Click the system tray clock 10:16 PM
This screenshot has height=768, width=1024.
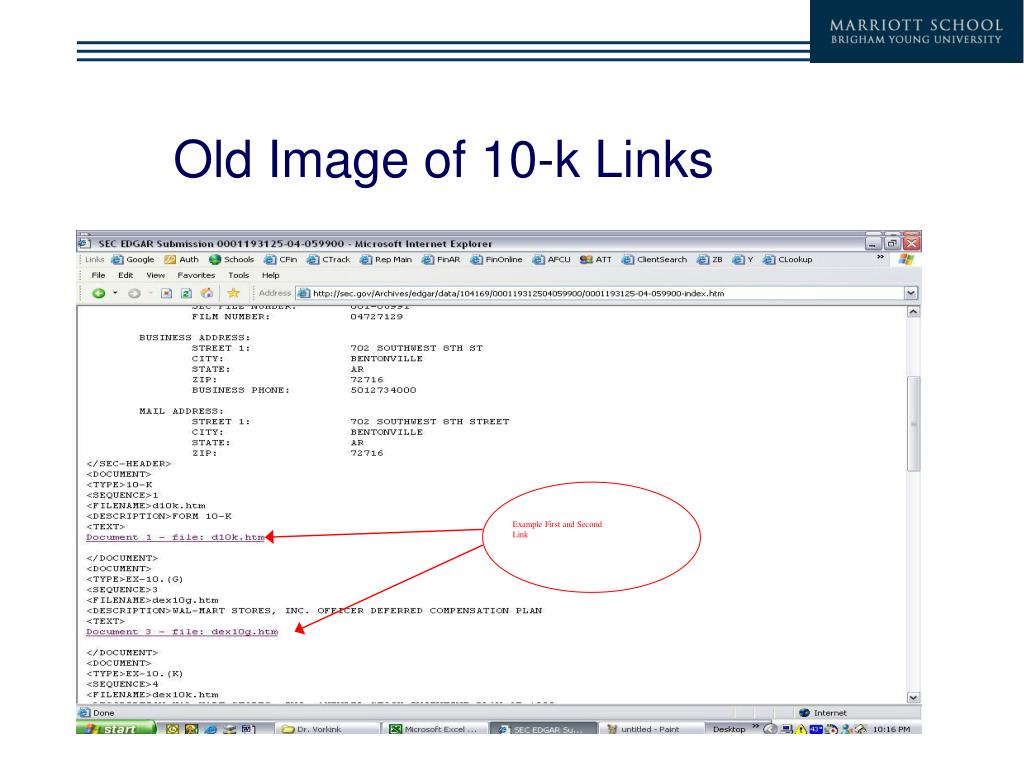[x=891, y=729]
